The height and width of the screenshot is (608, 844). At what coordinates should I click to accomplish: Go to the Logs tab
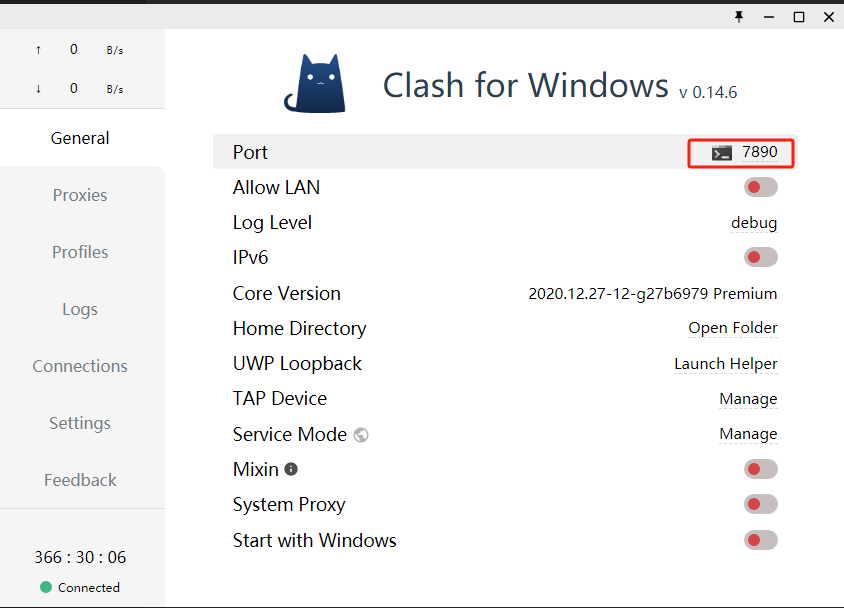coord(80,309)
